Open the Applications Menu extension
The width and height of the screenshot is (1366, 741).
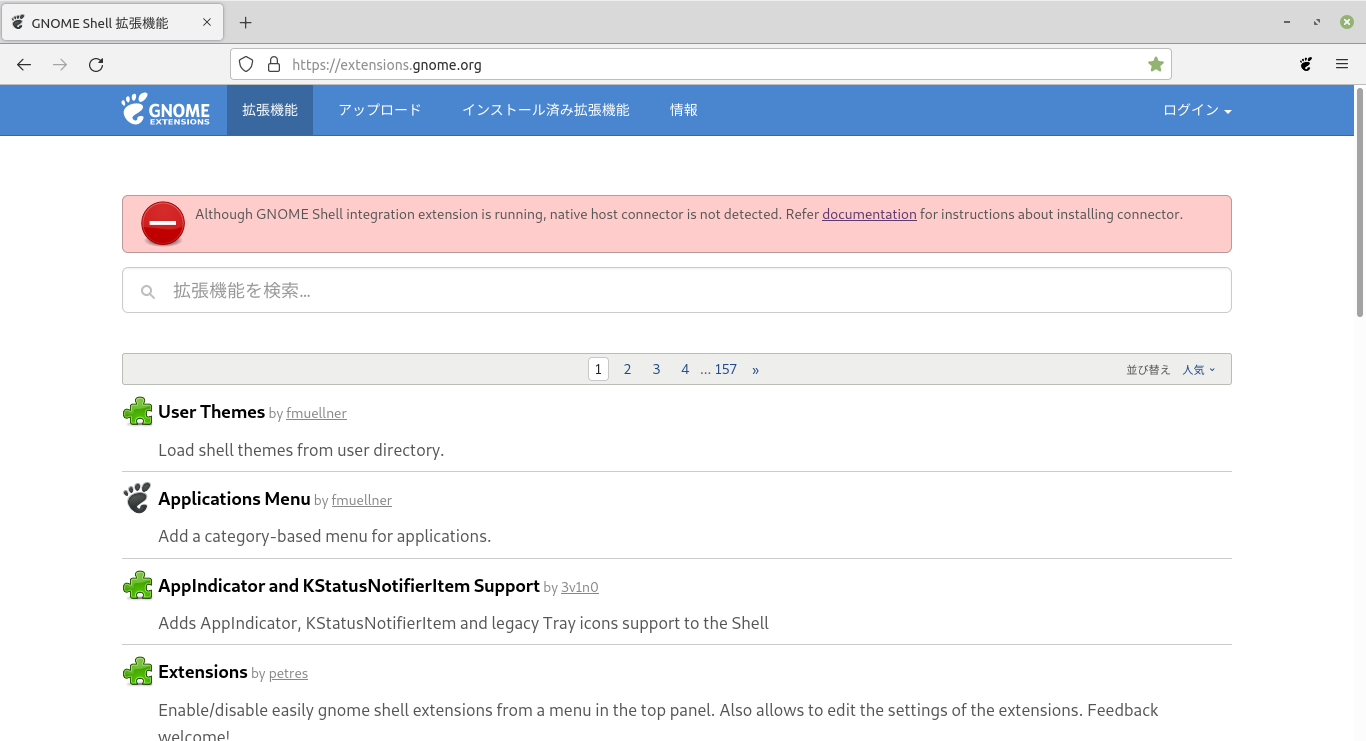pyautogui.click(x=234, y=498)
